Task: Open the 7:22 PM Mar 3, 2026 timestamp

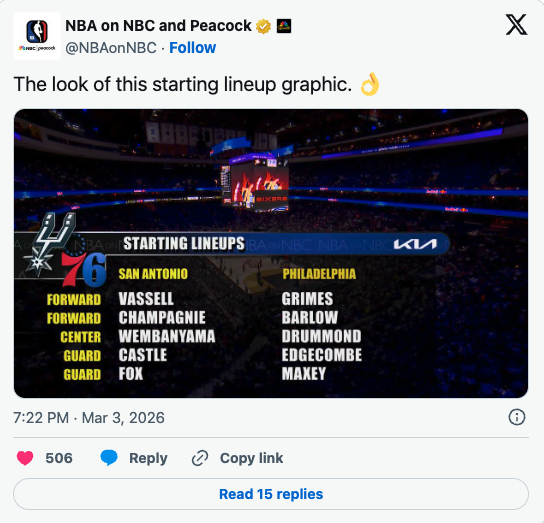Action: 89,417
